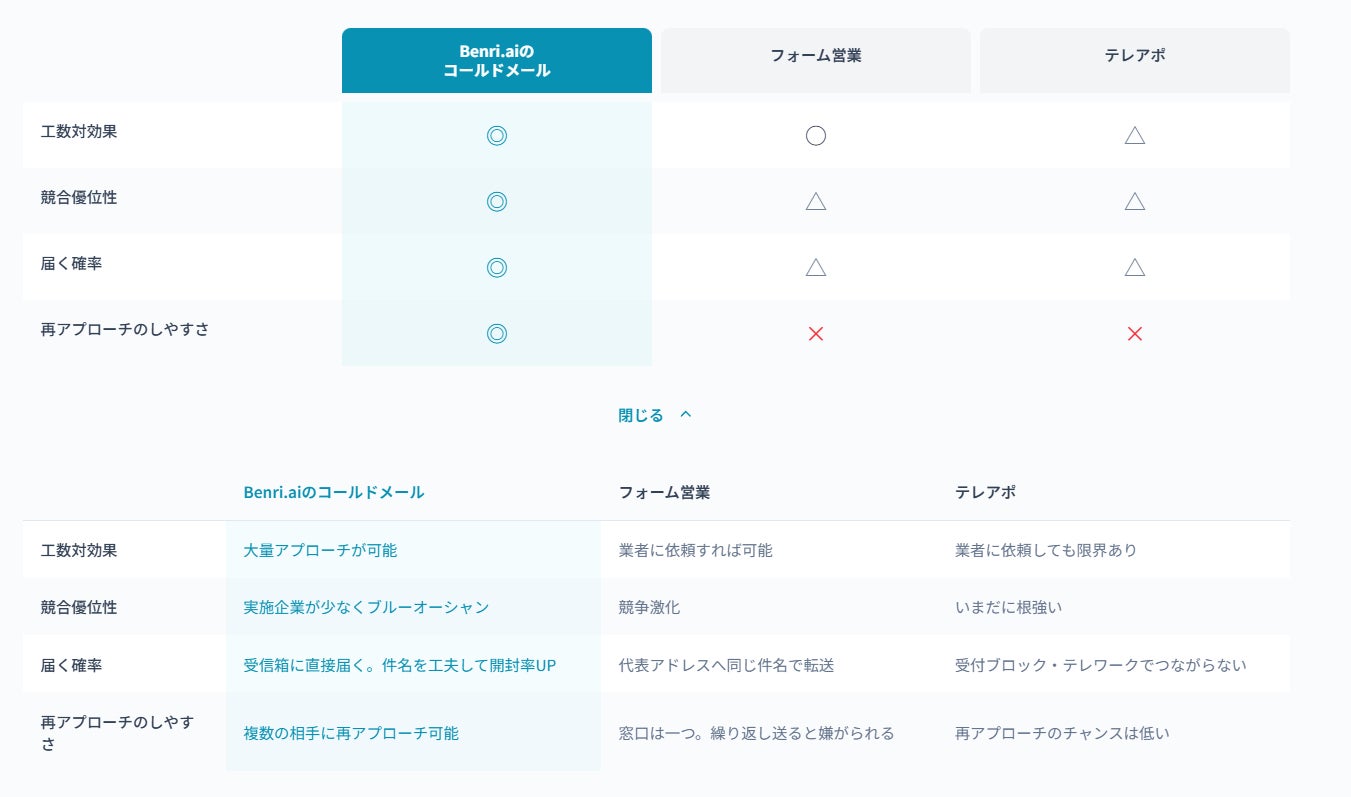This screenshot has width=1351, height=797.
Task: Select the フォーム営業 column header
Action: coord(815,56)
